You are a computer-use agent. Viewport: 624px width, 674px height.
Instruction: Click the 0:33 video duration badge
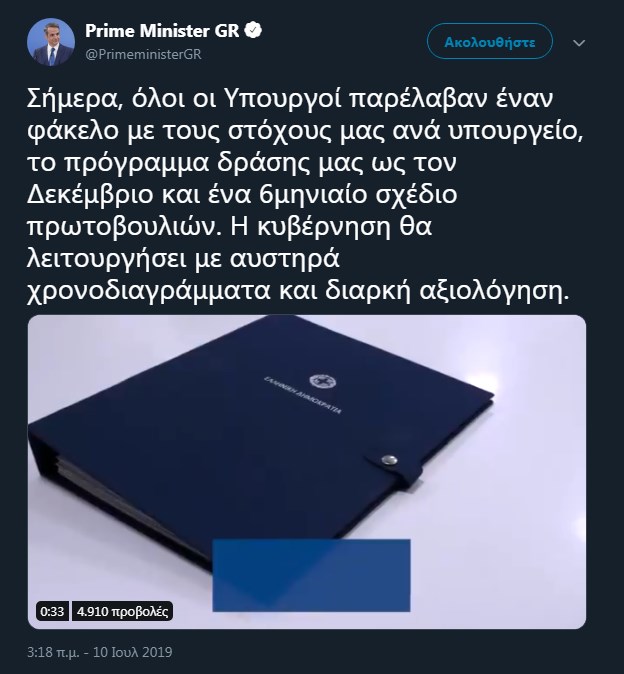pos(52,611)
